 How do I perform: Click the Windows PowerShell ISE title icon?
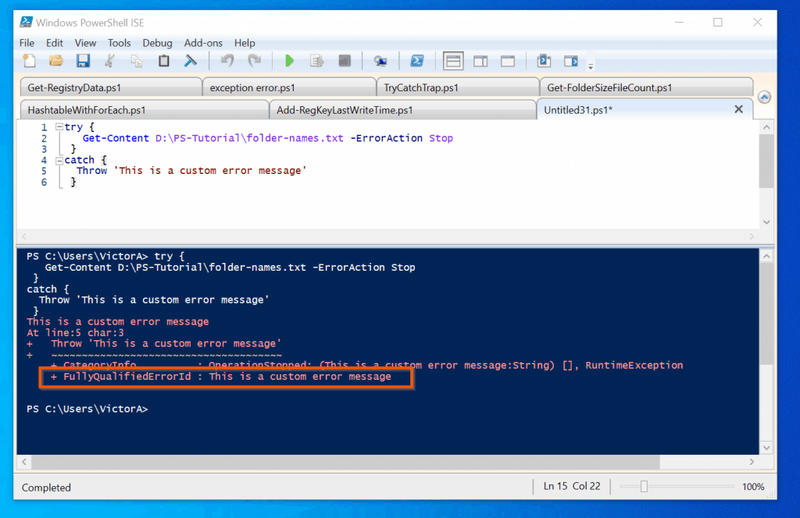click(26, 22)
